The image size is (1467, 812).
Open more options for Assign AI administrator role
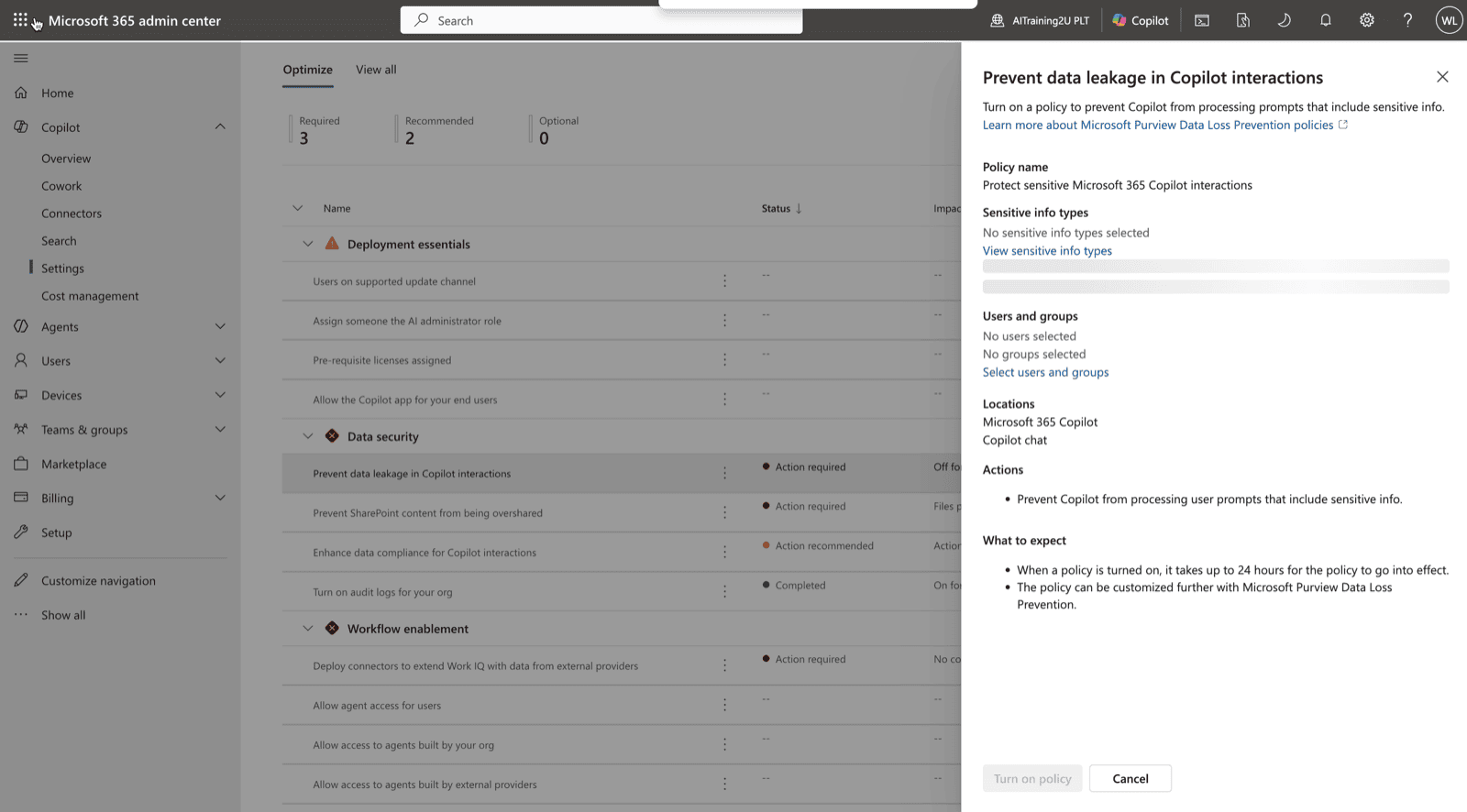[724, 321]
